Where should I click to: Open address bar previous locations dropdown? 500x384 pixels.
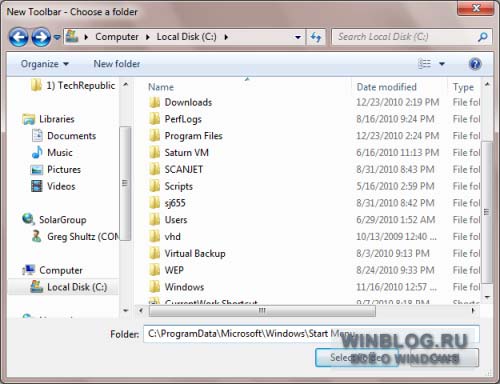pyautogui.click(x=298, y=37)
